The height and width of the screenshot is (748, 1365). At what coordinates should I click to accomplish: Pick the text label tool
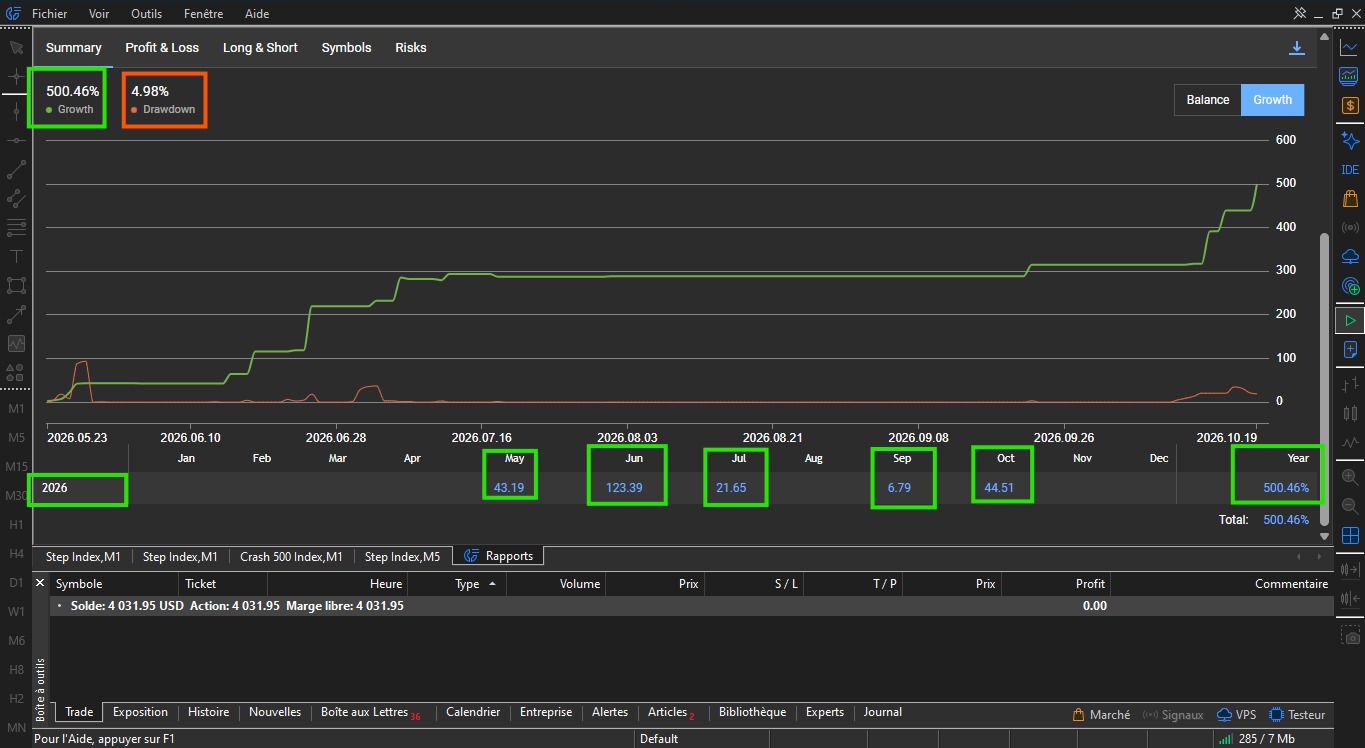click(x=16, y=257)
